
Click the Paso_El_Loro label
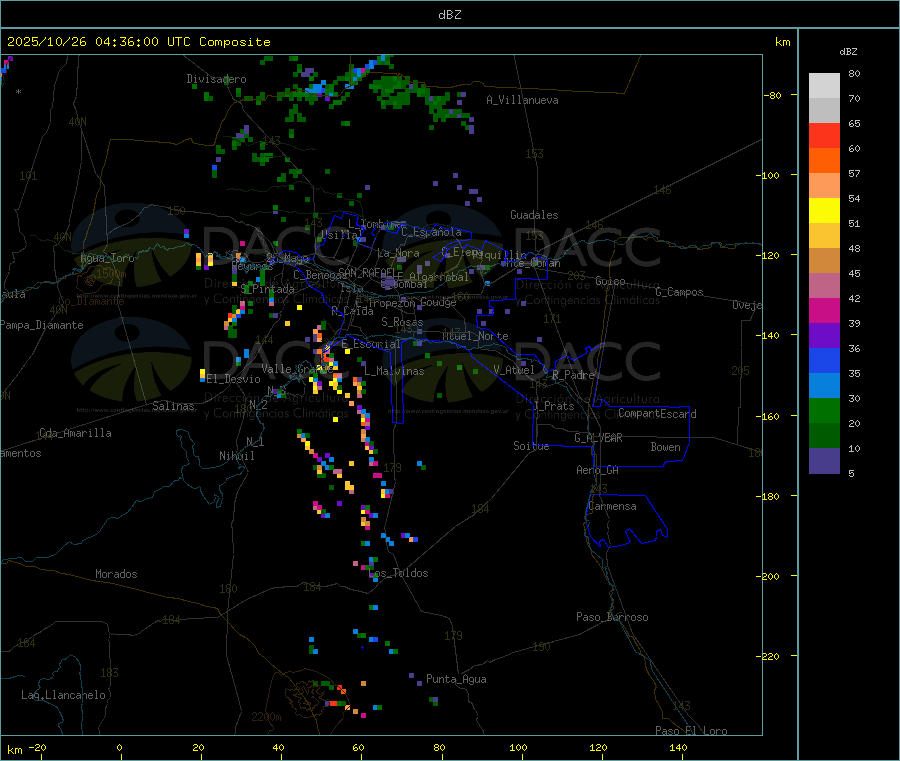(x=691, y=731)
